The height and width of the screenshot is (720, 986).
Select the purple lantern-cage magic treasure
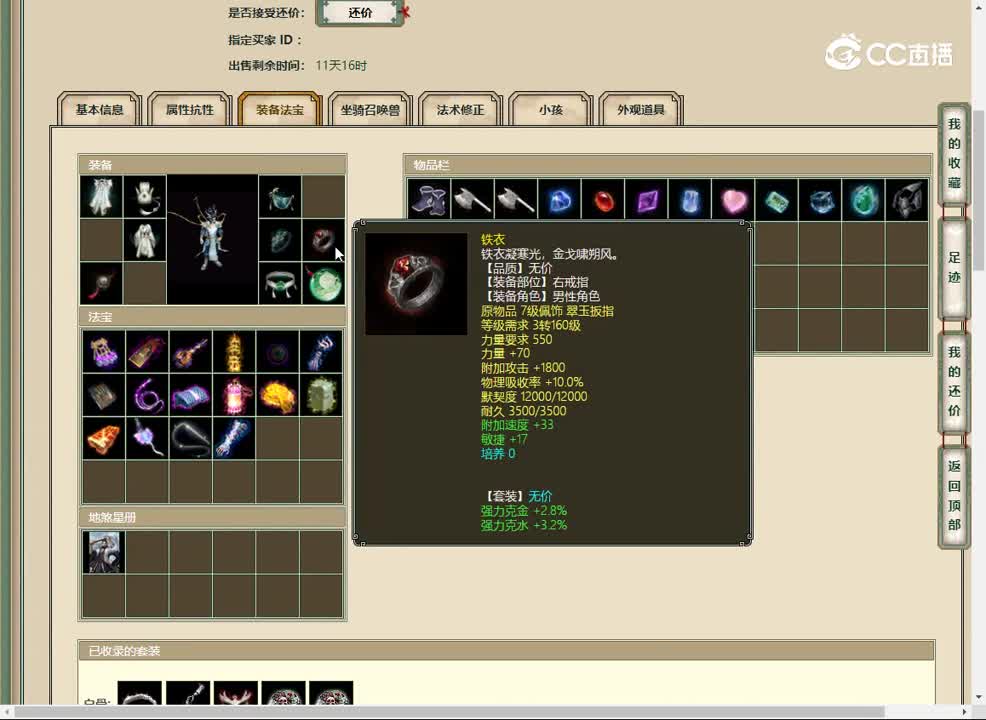click(x=104, y=351)
